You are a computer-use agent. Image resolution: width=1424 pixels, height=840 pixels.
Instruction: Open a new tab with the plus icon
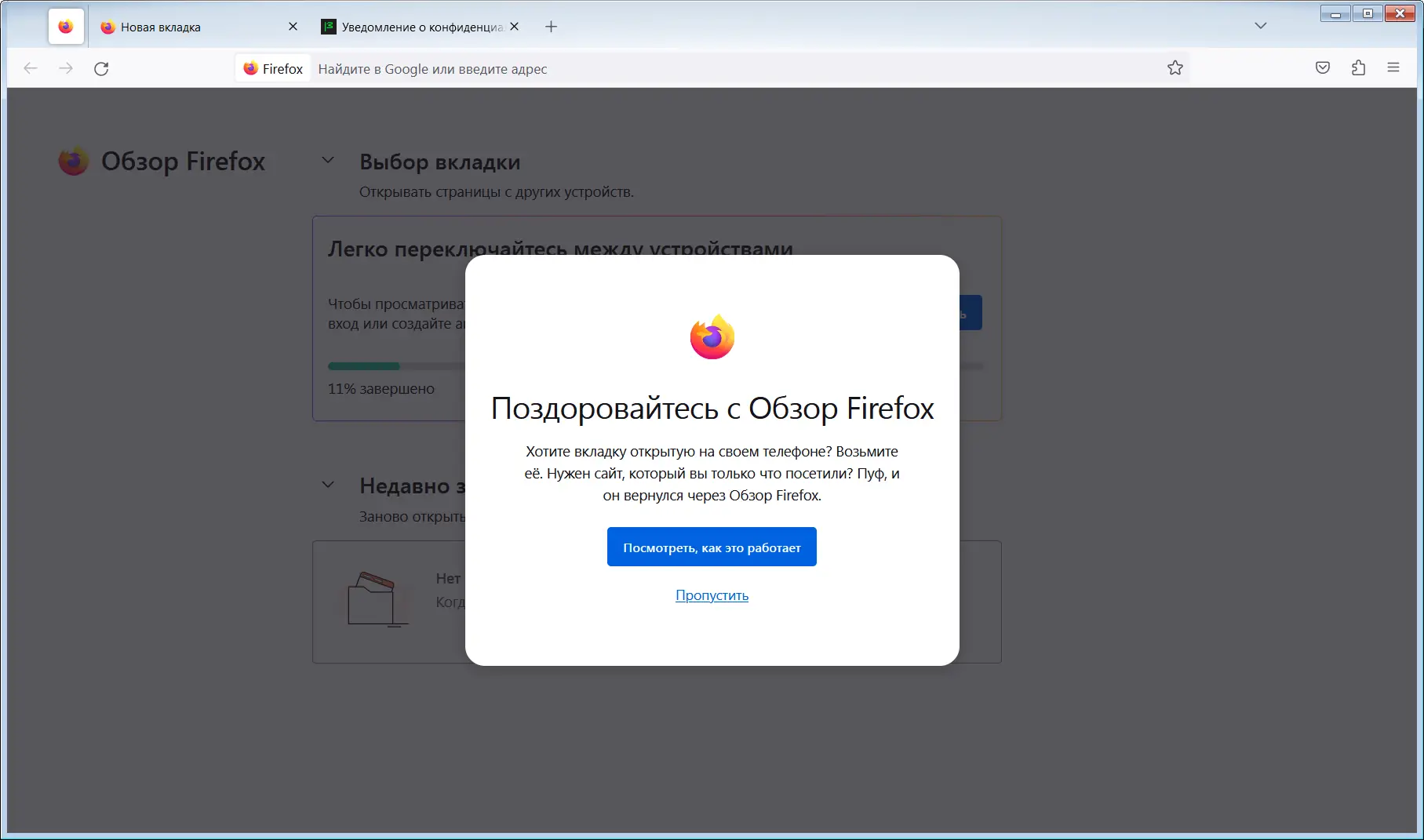551,27
